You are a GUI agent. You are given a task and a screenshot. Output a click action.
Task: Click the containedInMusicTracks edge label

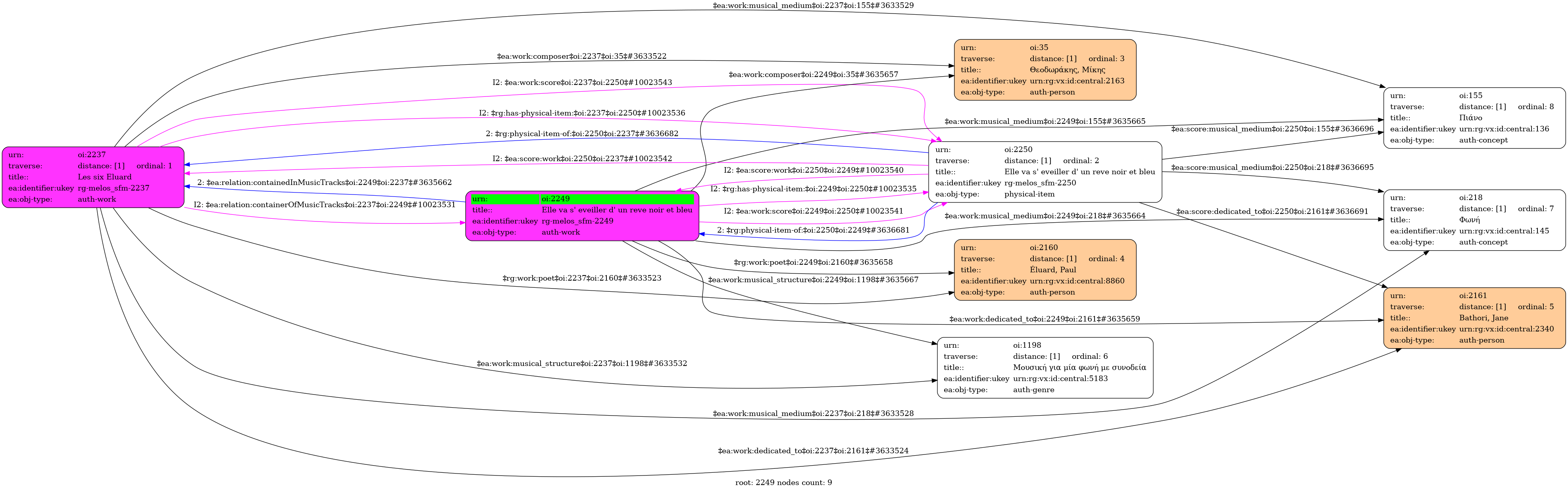point(325,183)
